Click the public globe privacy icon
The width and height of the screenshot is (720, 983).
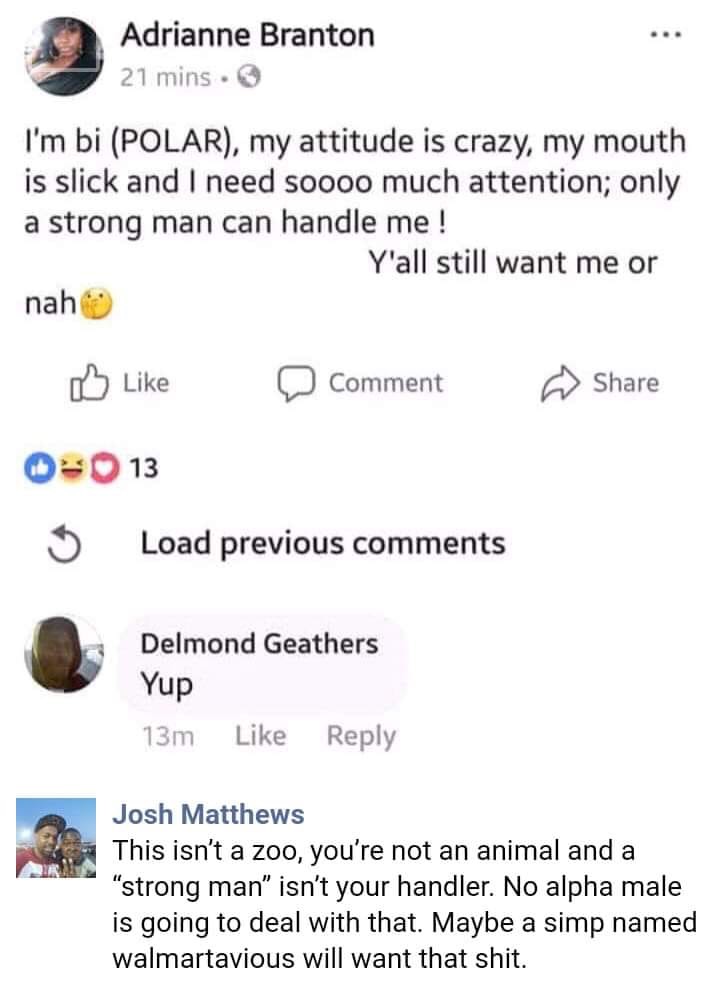pyautogui.click(x=250, y=78)
